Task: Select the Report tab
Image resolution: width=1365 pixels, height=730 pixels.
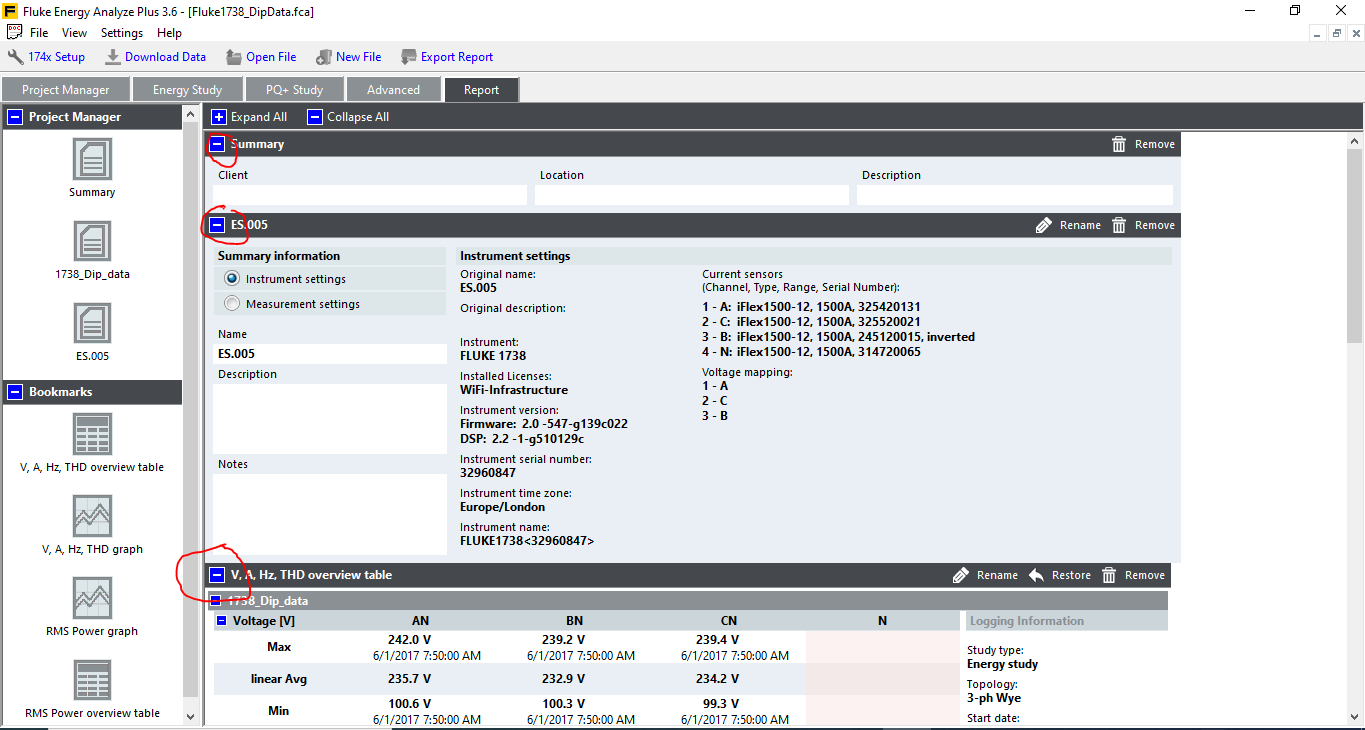Action: click(481, 90)
